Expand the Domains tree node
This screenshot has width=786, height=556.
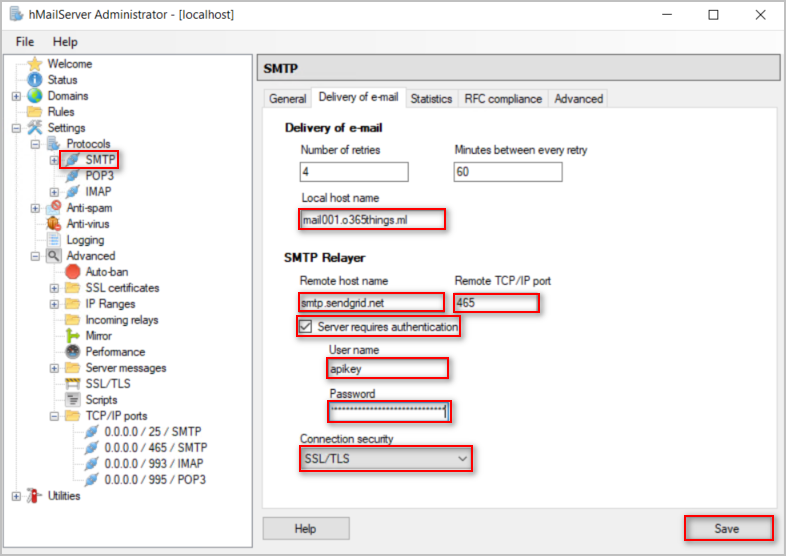[16, 96]
